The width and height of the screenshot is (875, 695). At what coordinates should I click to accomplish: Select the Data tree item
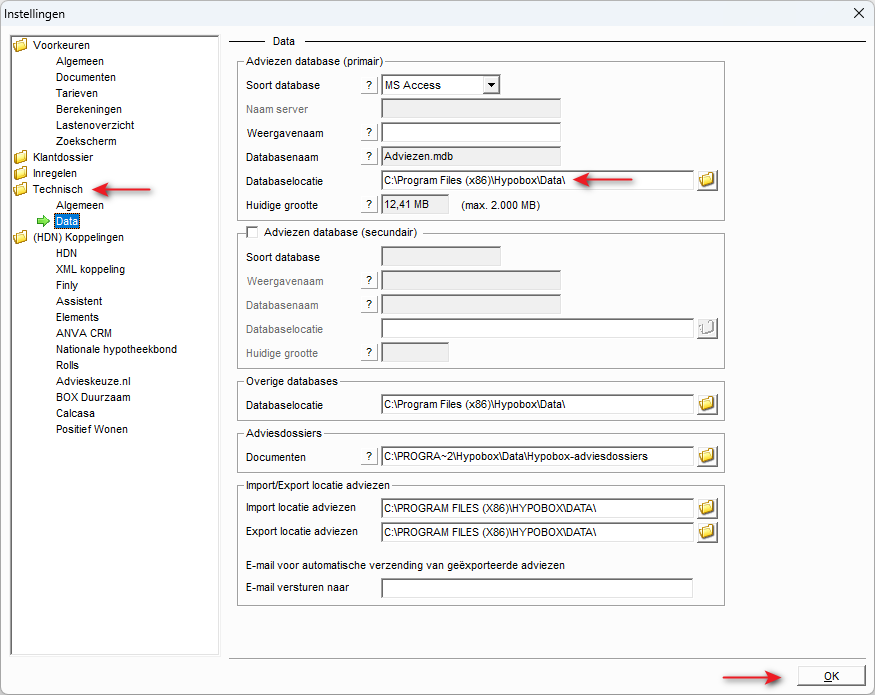coord(67,221)
